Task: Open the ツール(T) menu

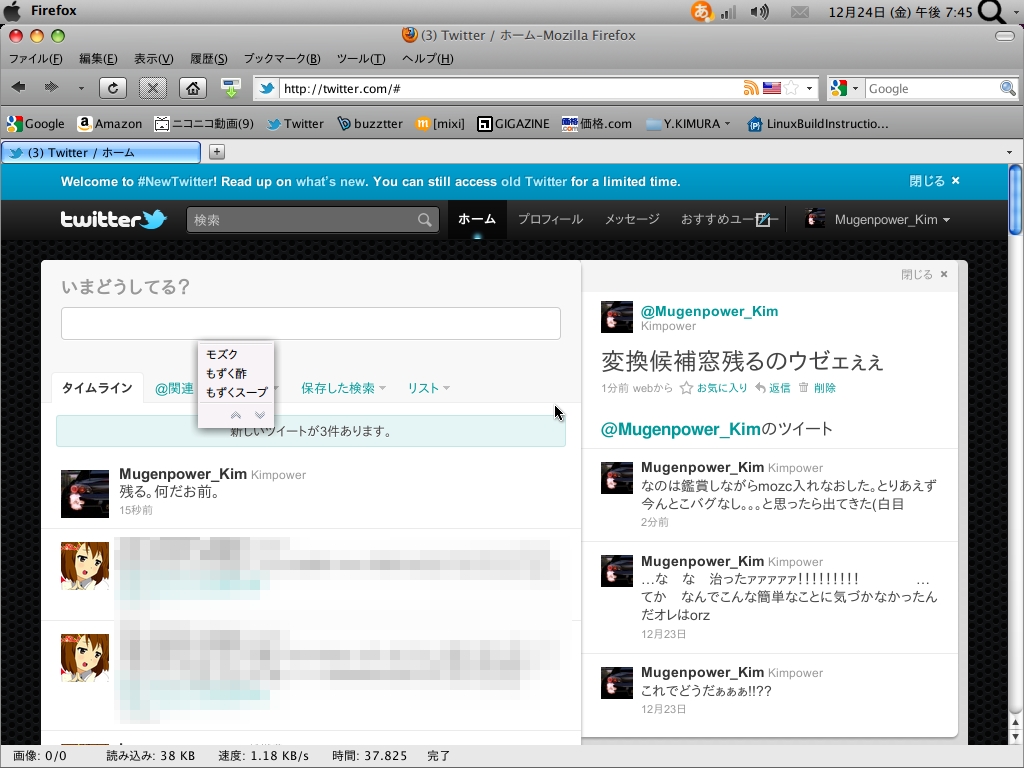Action: [x=361, y=59]
